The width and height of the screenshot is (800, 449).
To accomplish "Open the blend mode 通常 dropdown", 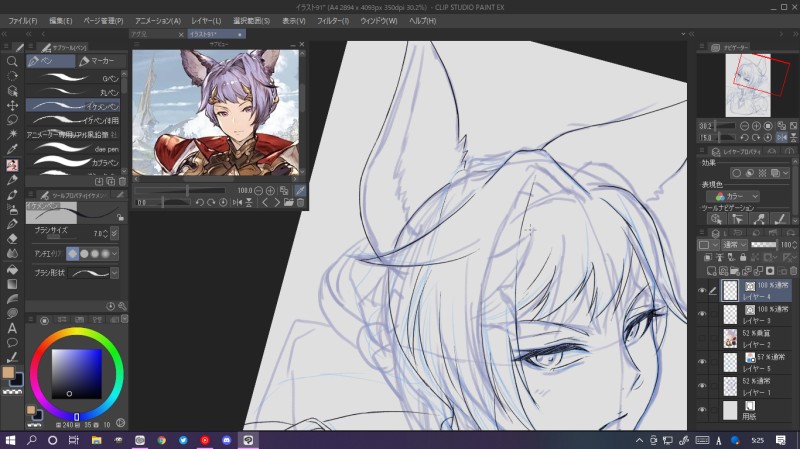I will pos(734,245).
